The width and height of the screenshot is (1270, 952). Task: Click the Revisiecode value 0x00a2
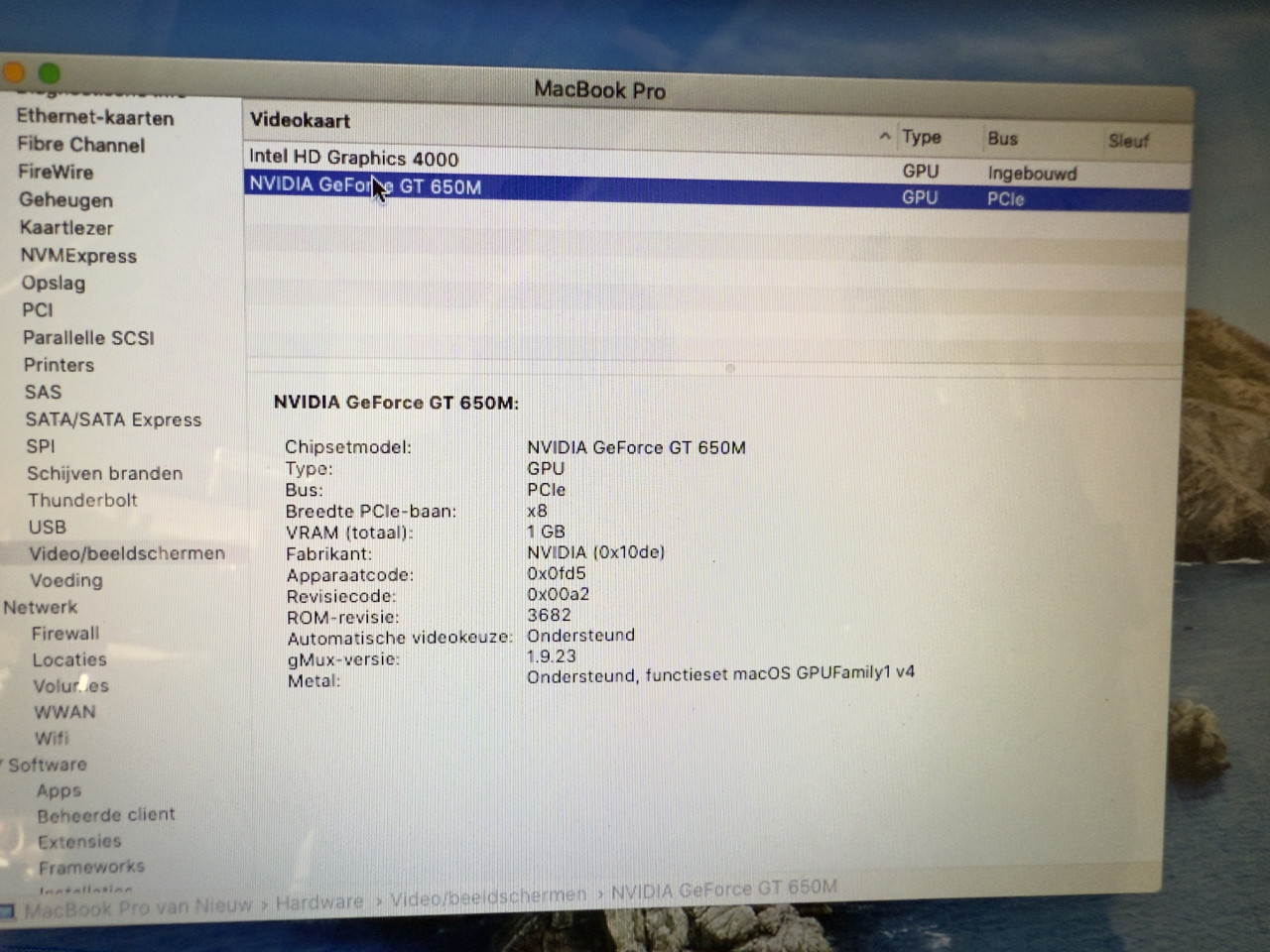pos(558,594)
